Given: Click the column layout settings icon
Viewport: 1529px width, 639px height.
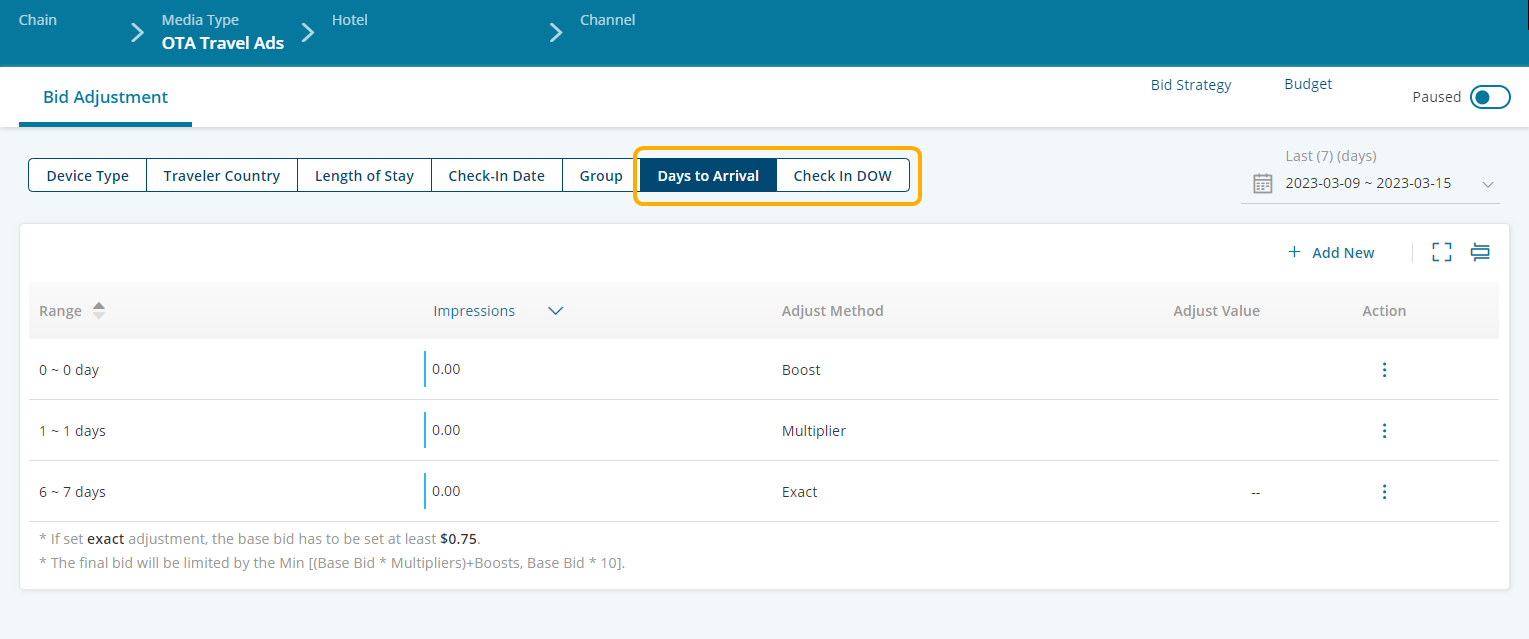Looking at the screenshot, I should click(1481, 252).
